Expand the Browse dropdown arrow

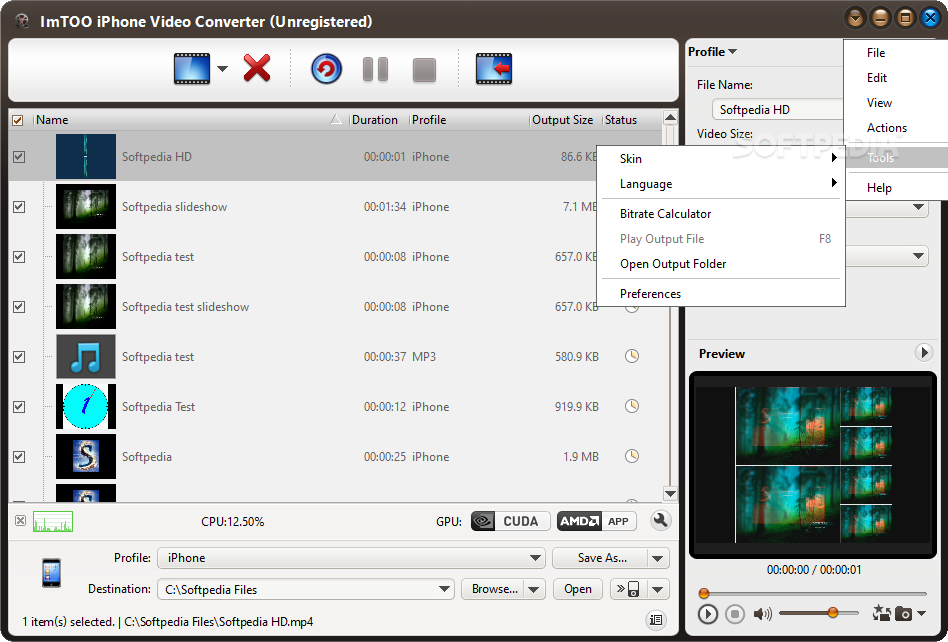533,589
